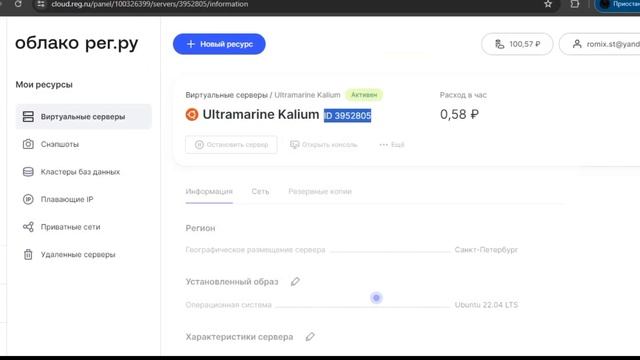Select Виртуальные серверы icon in sidebar

coord(28,117)
